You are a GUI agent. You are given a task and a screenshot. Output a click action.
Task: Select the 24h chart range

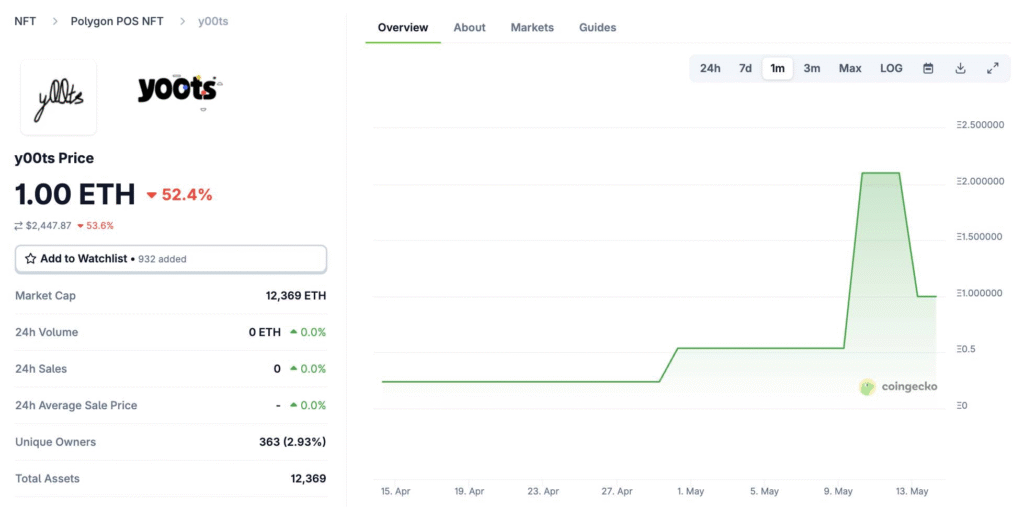click(710, 68)
